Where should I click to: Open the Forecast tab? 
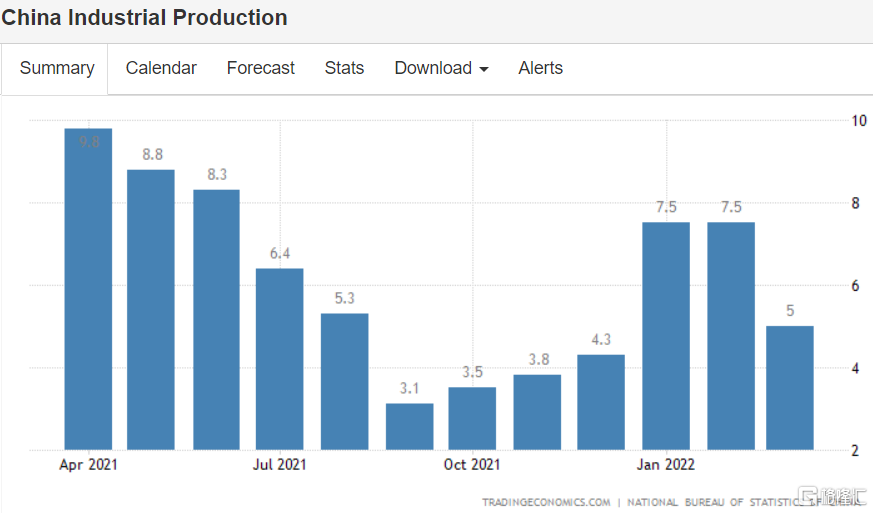(x=260, y=68)
